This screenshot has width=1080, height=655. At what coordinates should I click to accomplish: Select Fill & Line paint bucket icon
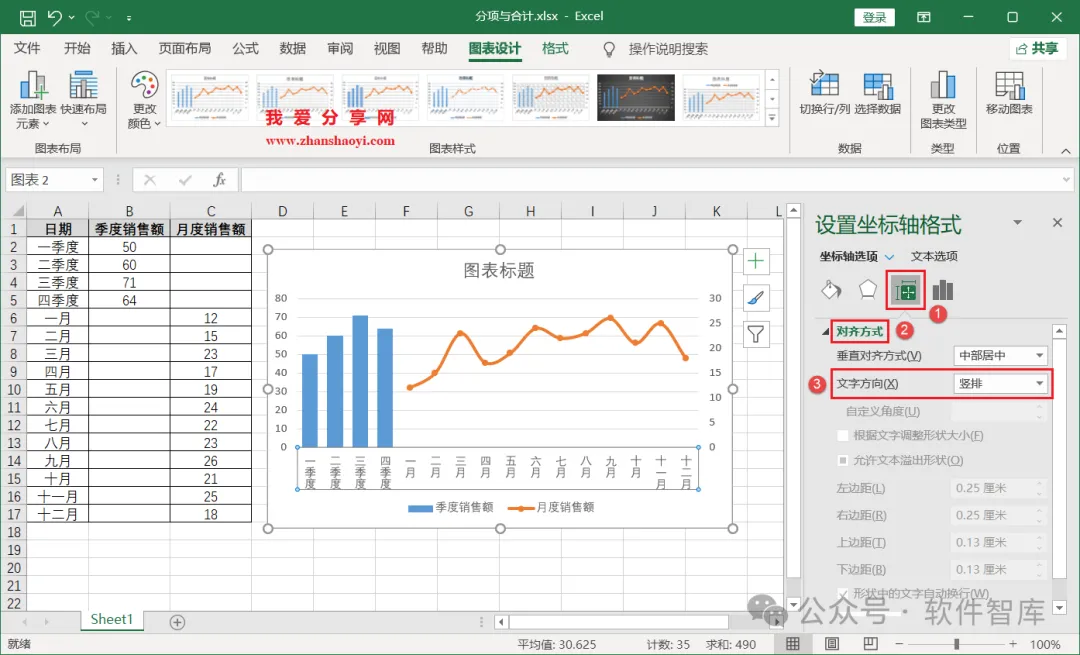[x=831, y=290]
